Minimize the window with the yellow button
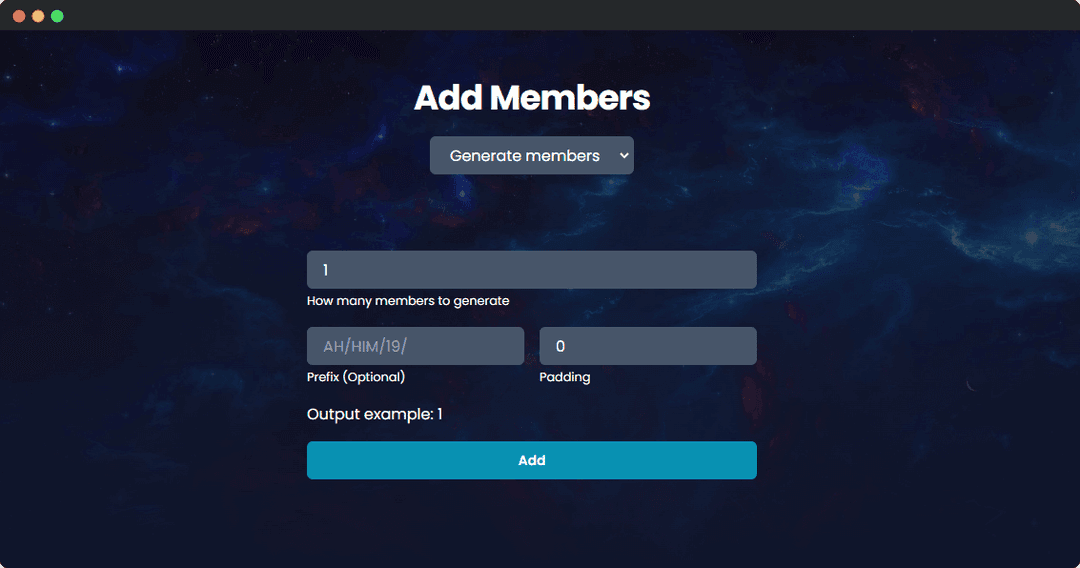The image size is (1080, 568). click(39, 16)
